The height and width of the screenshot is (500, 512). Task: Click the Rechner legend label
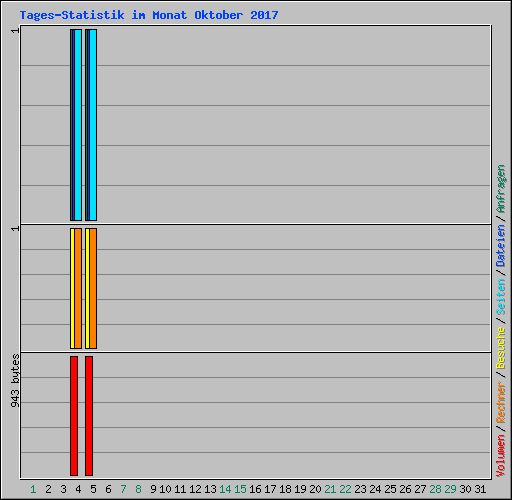tap(501, 402)
